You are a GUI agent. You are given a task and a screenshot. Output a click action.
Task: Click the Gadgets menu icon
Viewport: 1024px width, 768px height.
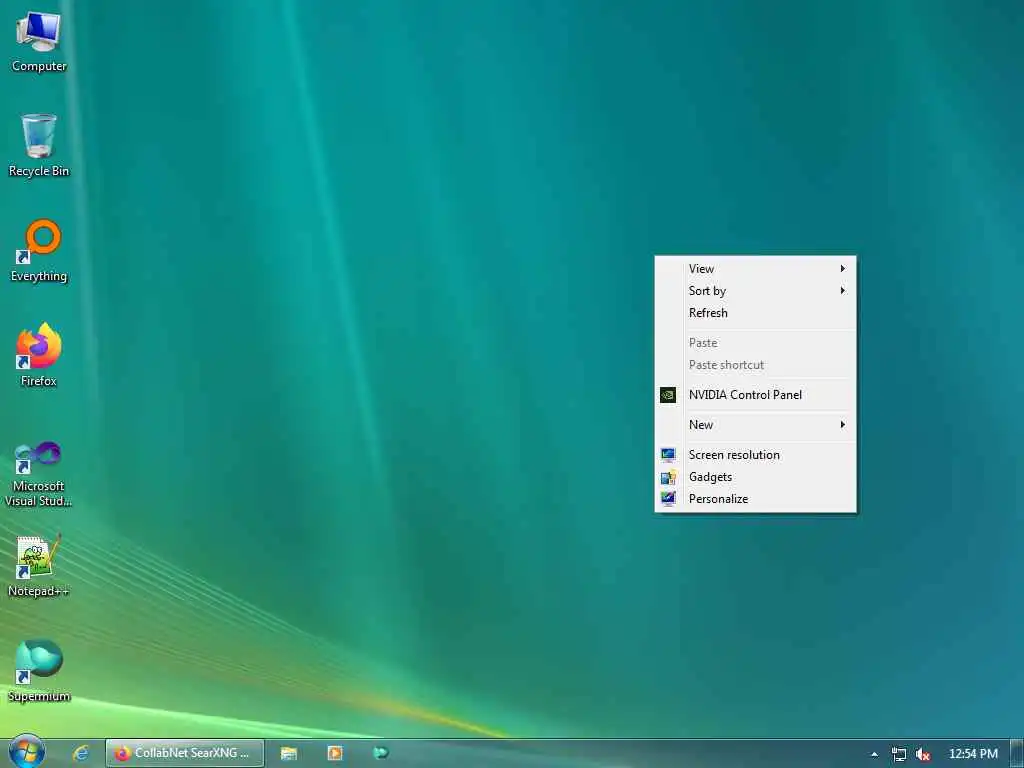[667, 477]
